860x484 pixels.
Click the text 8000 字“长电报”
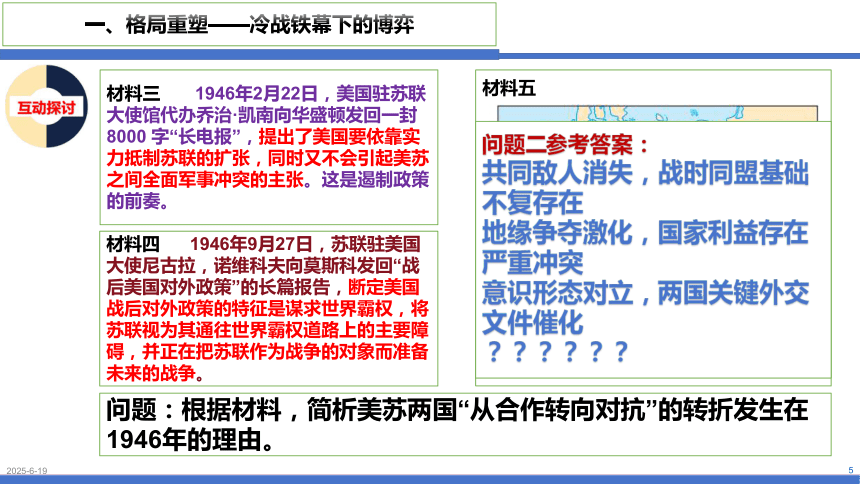tap(174, 136)
